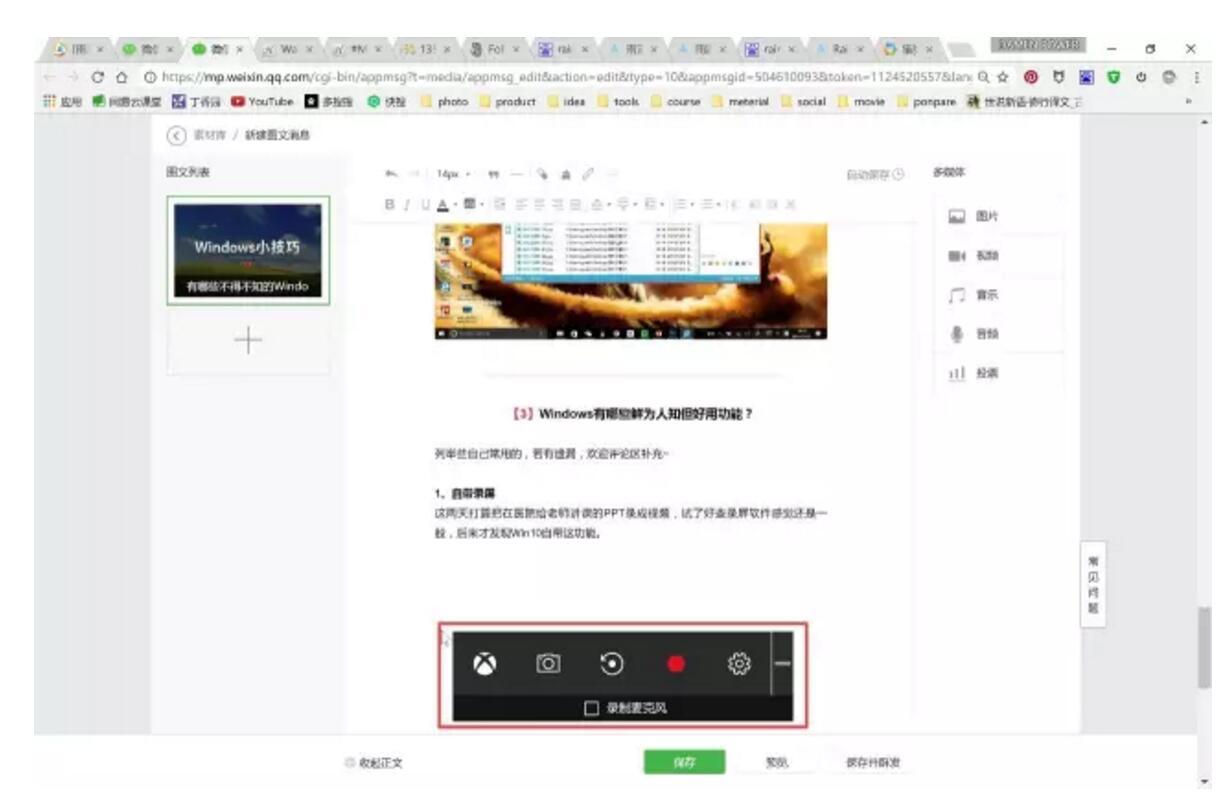Justify the text on both sides
This screenshot has width=1231, height=811.
[577, 204]
